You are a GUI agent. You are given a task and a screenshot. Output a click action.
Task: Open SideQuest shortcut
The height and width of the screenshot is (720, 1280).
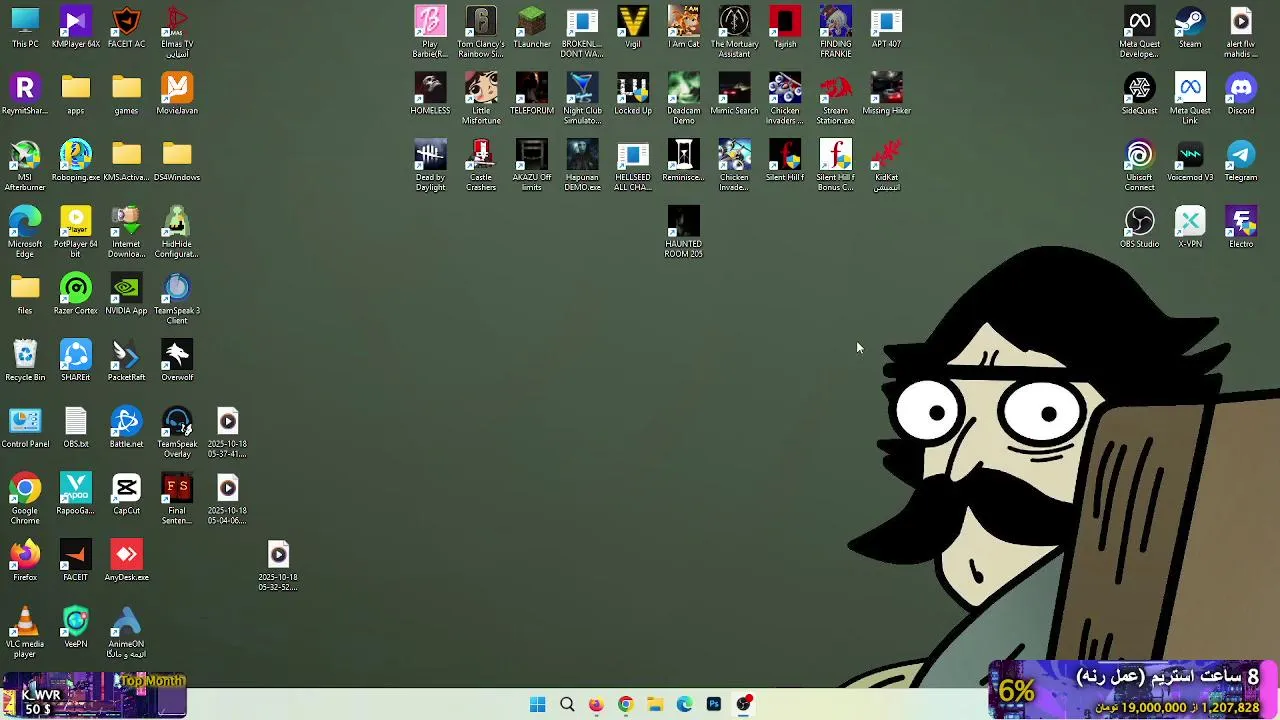pos(1139,94)
